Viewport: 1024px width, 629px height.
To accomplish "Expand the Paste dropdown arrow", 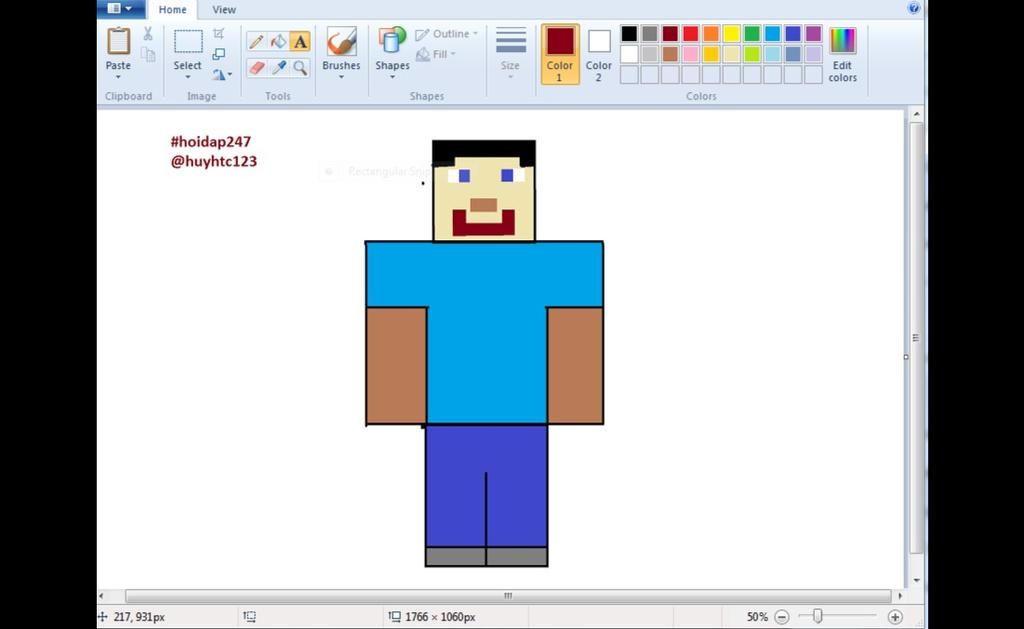I will coord(118,78).
